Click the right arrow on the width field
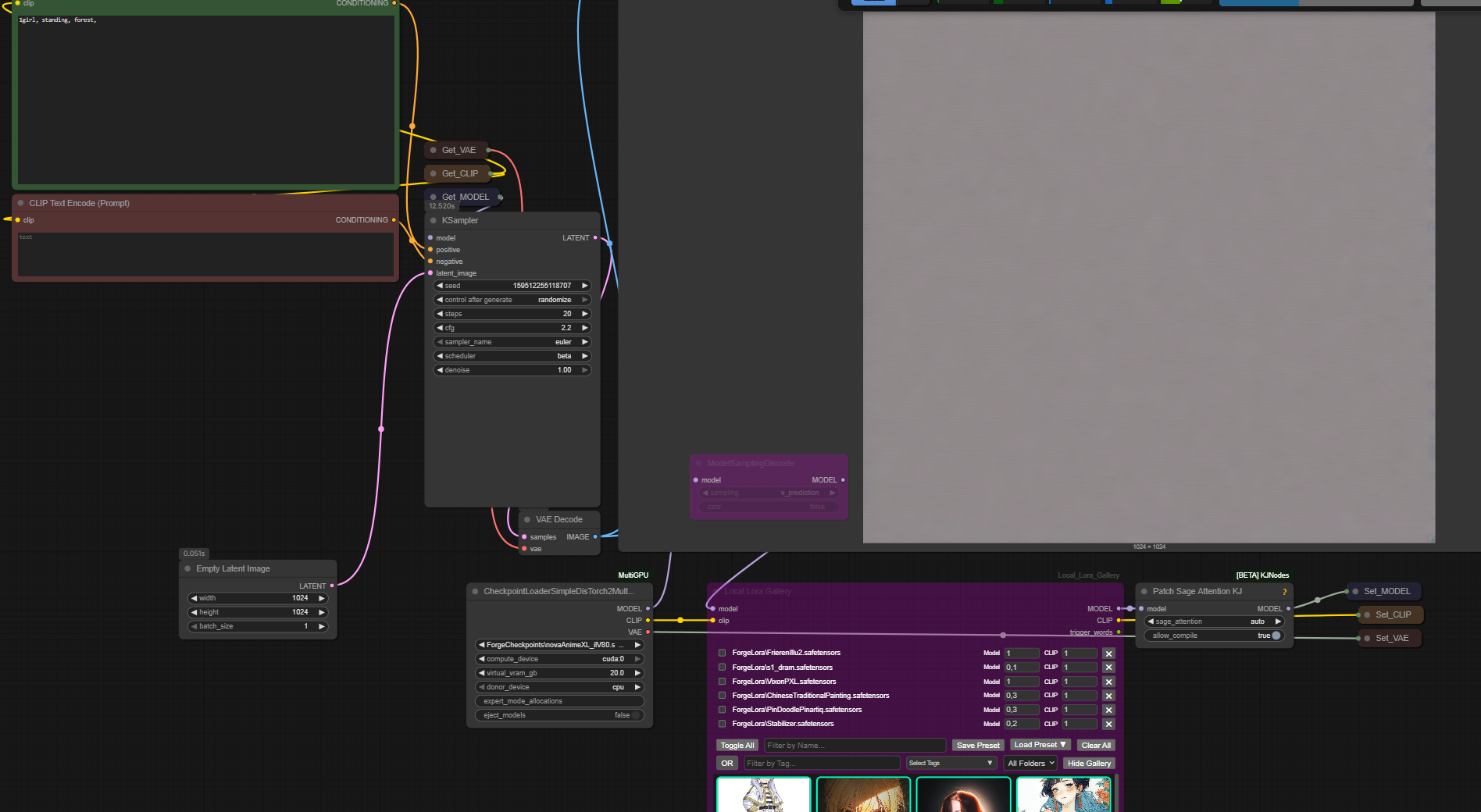This screenshot has height=812, width=1481. 321,598
